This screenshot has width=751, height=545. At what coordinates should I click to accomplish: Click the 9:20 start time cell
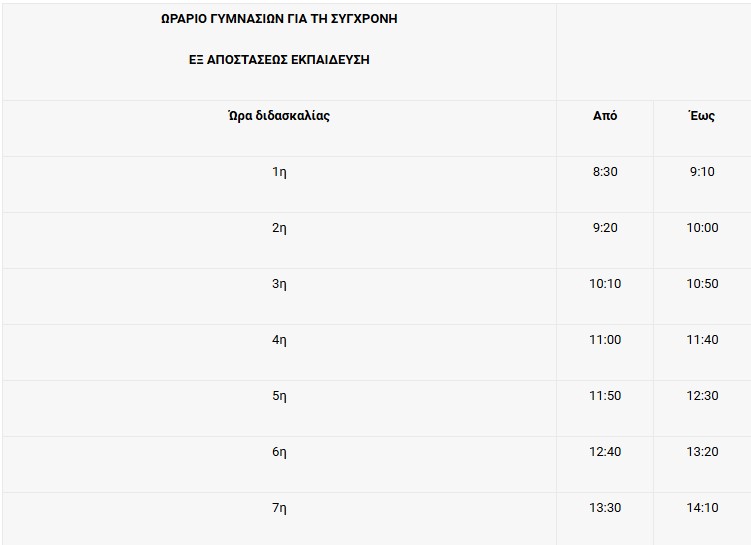(605, 228)
